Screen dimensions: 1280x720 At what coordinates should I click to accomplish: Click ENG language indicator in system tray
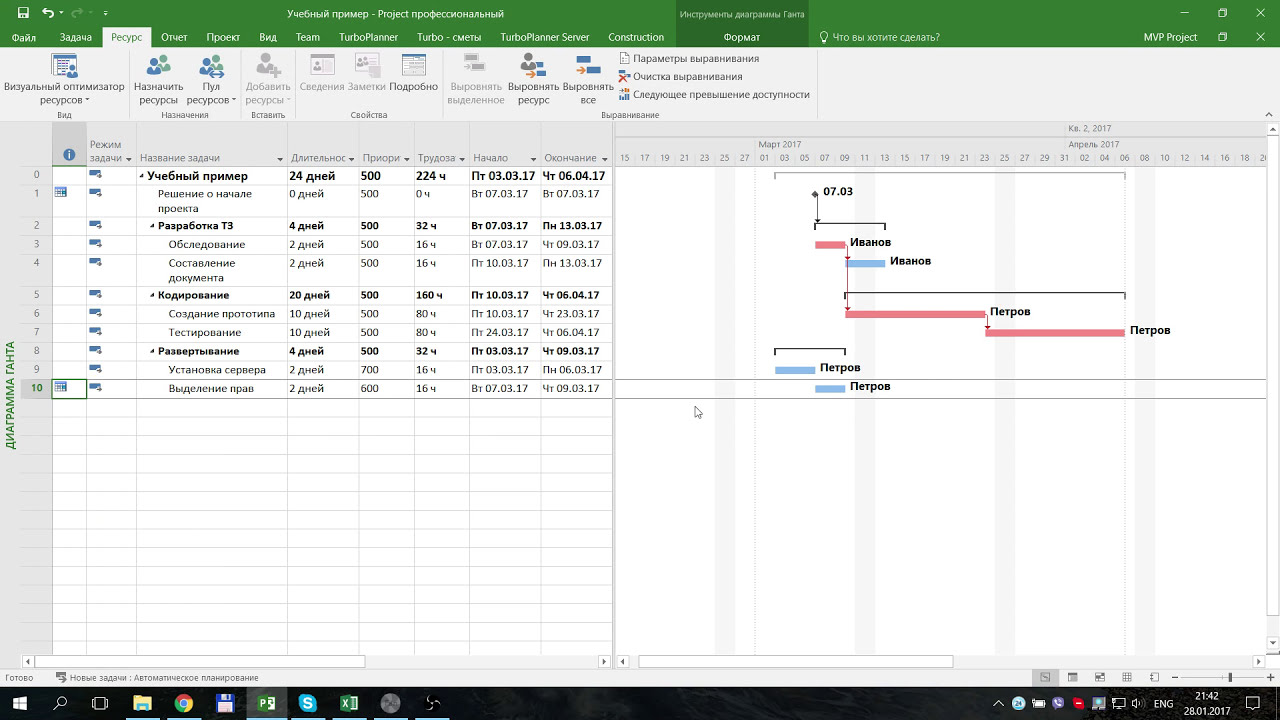click(1164, 704)
